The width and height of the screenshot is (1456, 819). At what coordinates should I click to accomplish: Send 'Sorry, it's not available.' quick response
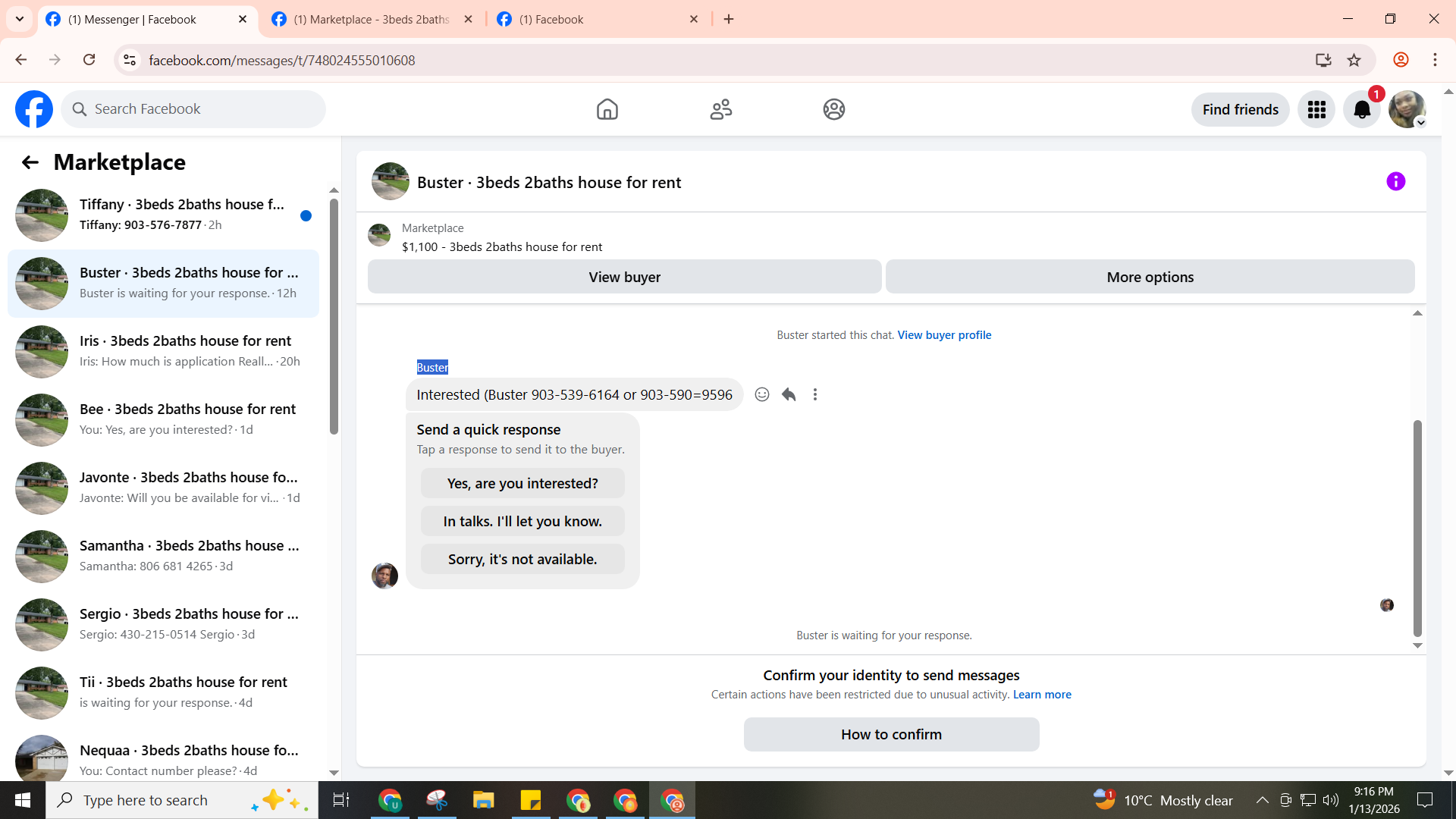click(x=522, y=559)
